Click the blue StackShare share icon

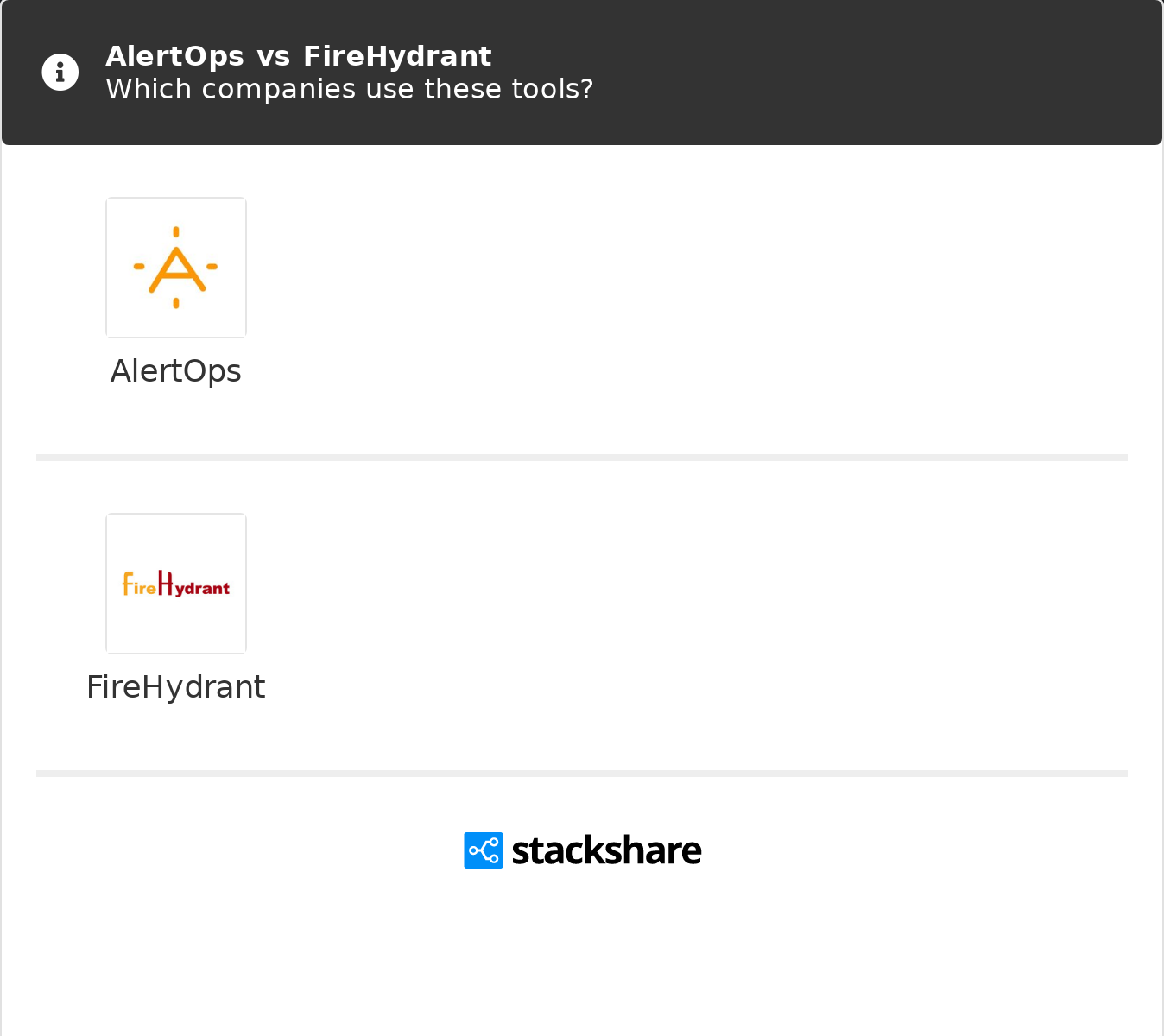484,850
